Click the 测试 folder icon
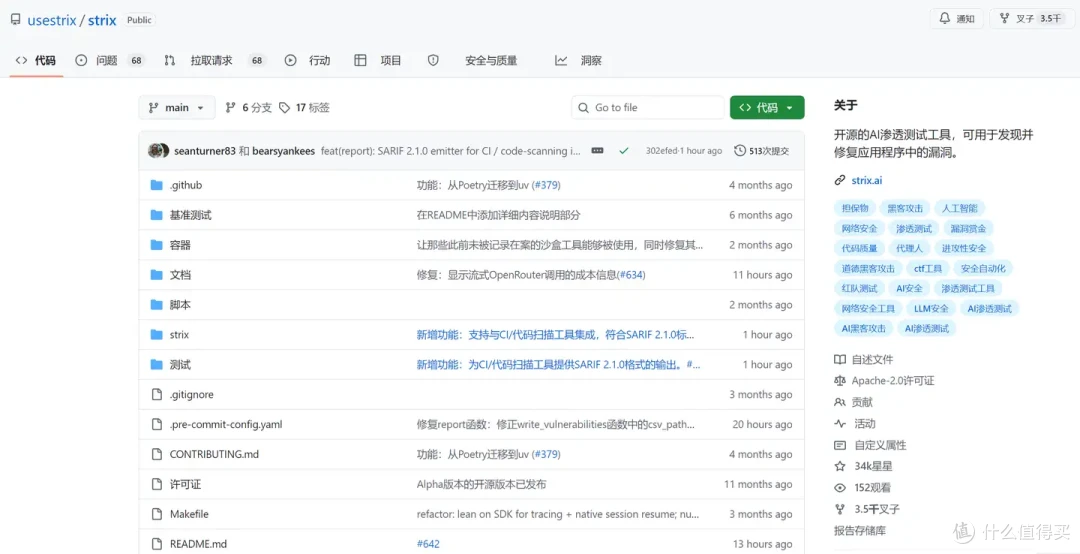1080x554 pixels. (x=156, y=365)
